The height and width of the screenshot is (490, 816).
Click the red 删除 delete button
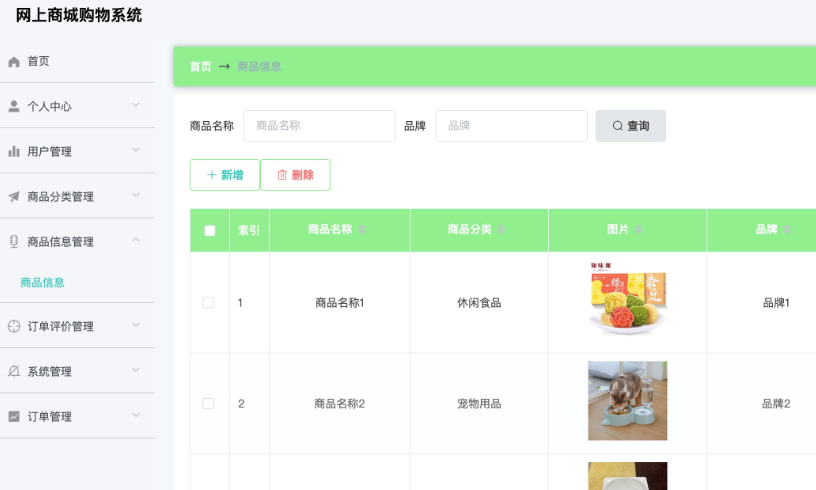(x=295, y=175)
